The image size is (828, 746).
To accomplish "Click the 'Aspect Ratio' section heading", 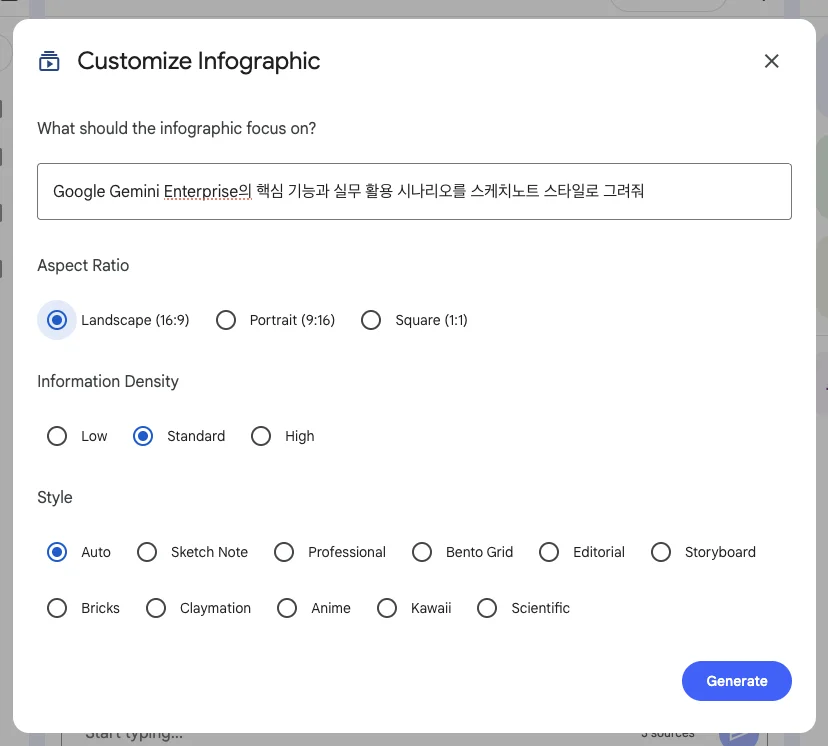I will [x=83, y=265].
